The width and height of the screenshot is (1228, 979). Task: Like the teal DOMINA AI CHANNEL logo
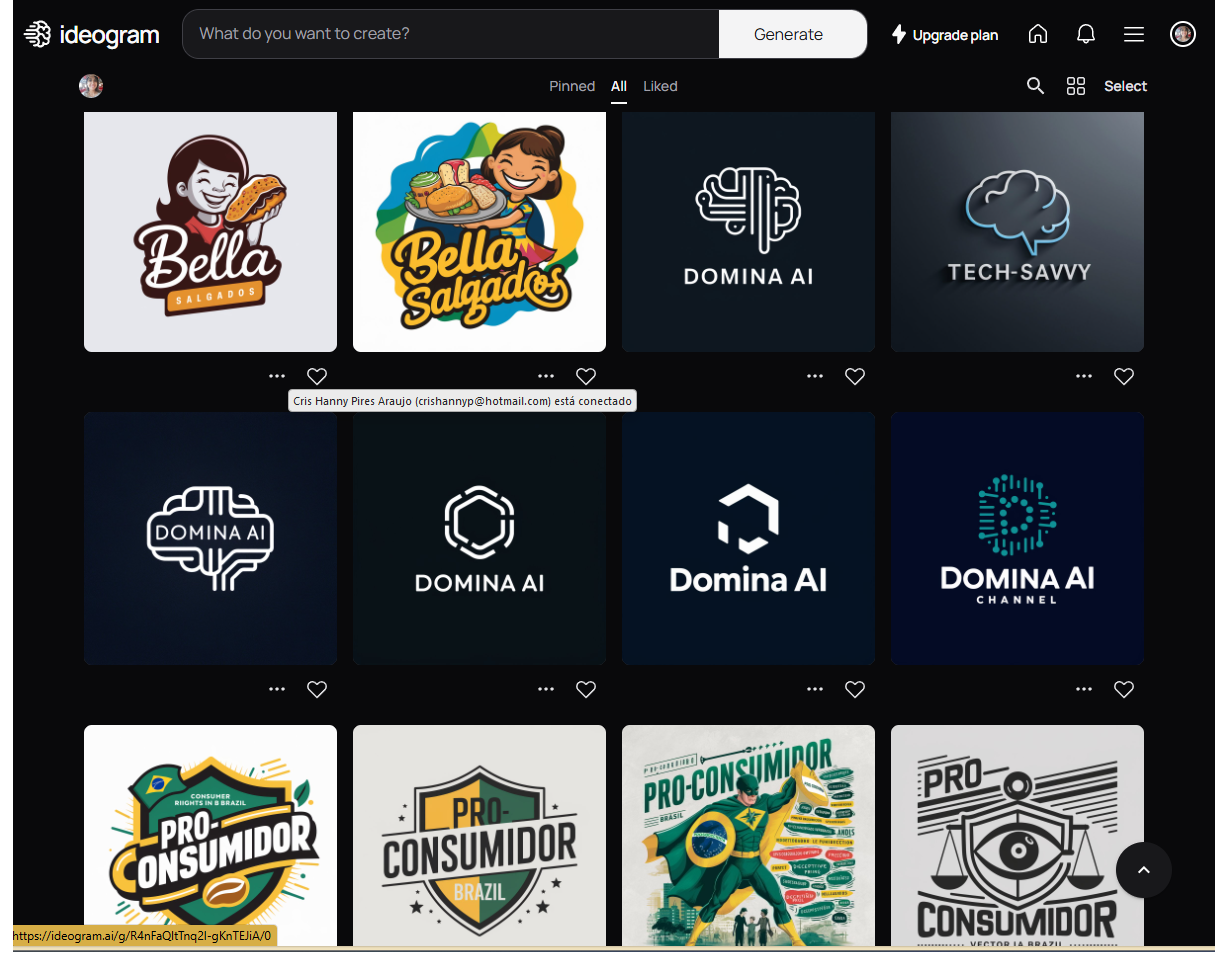[x=1124, y=689]
